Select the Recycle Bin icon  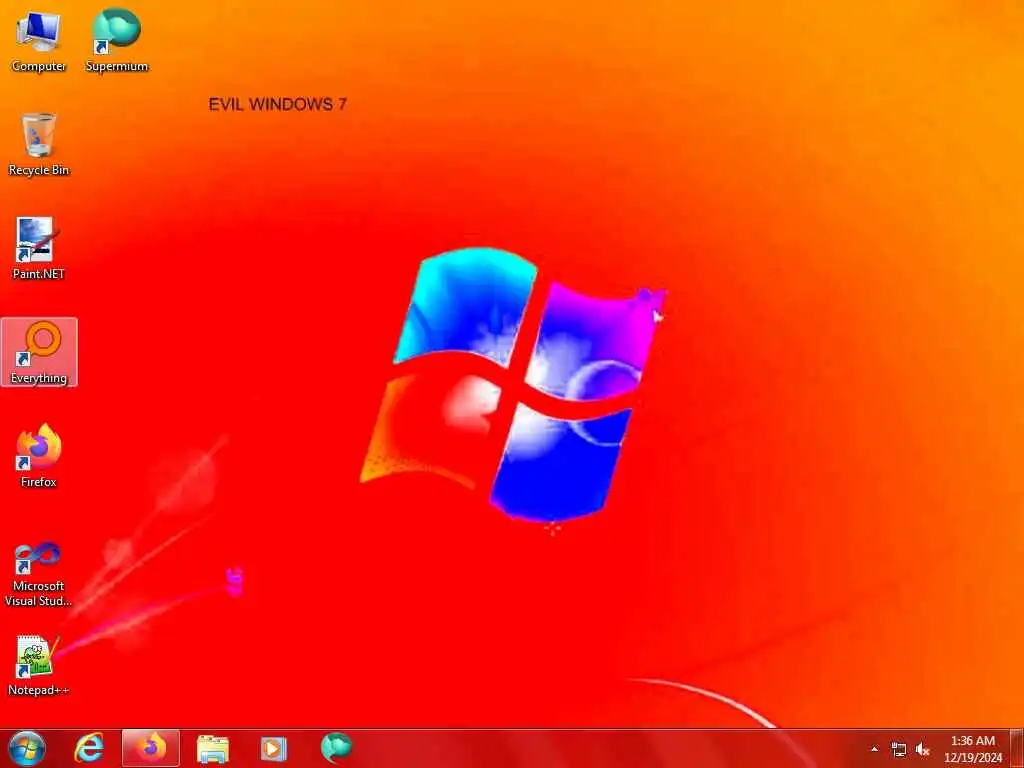(x=39, y=144)
